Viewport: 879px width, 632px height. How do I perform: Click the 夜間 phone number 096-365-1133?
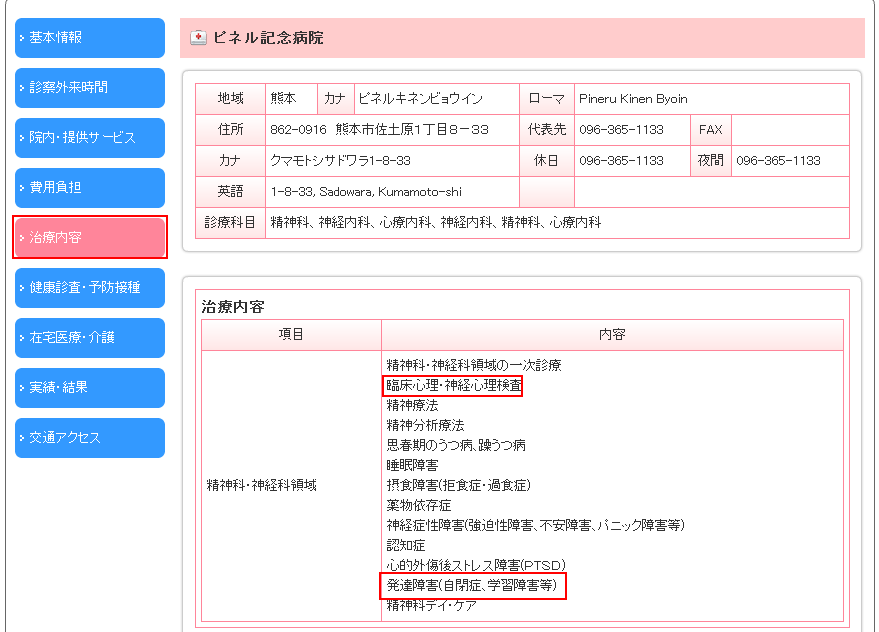[778, 161]
